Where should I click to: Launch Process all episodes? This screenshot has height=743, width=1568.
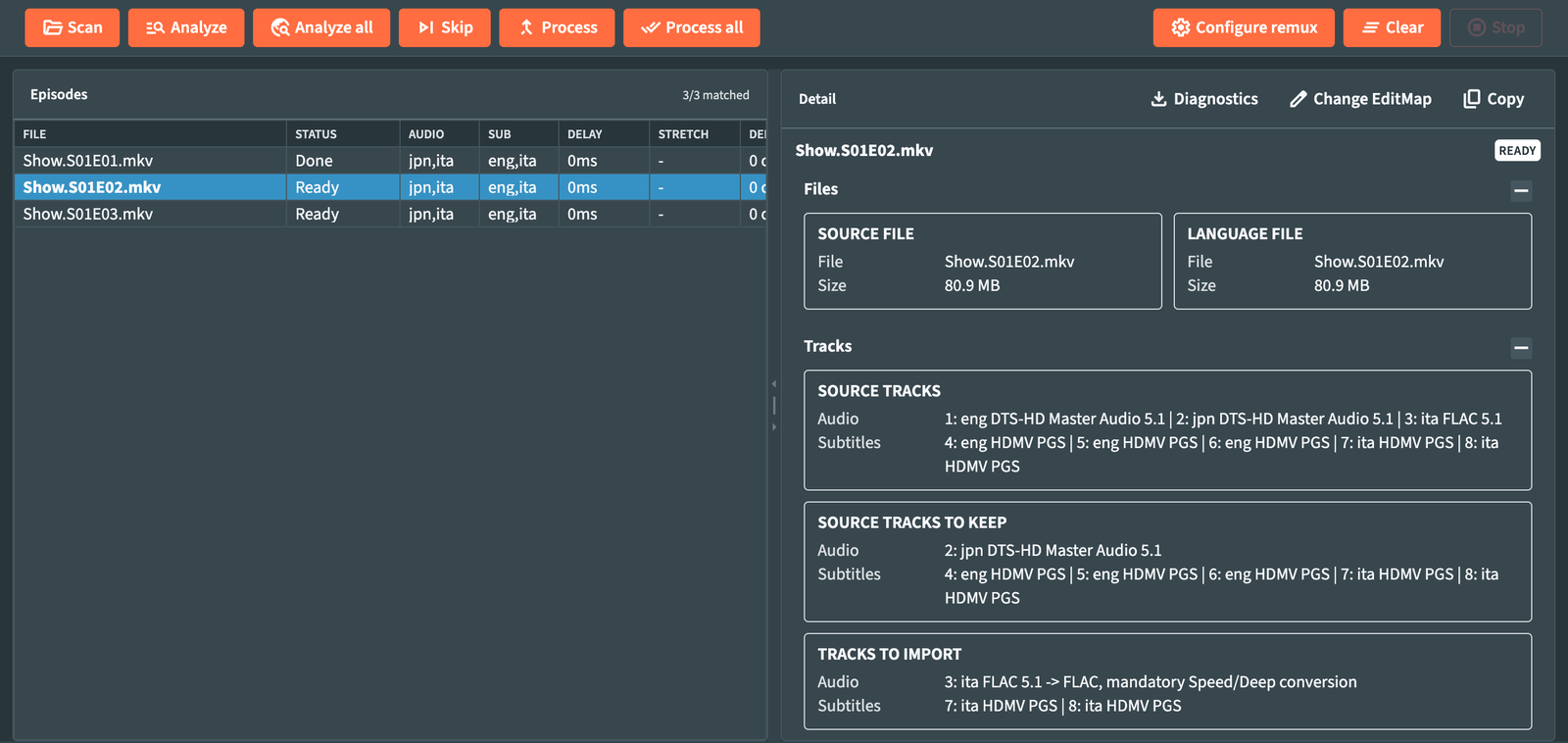(692, 27)
